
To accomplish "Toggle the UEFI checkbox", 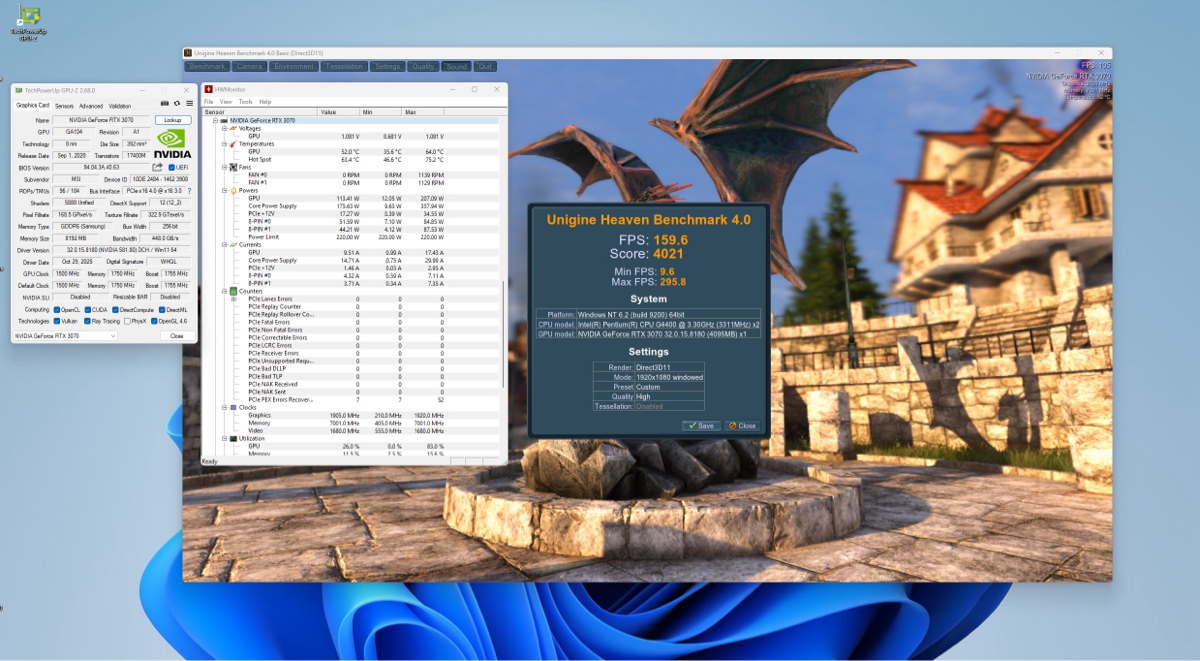I will click(x=171, y=167).
